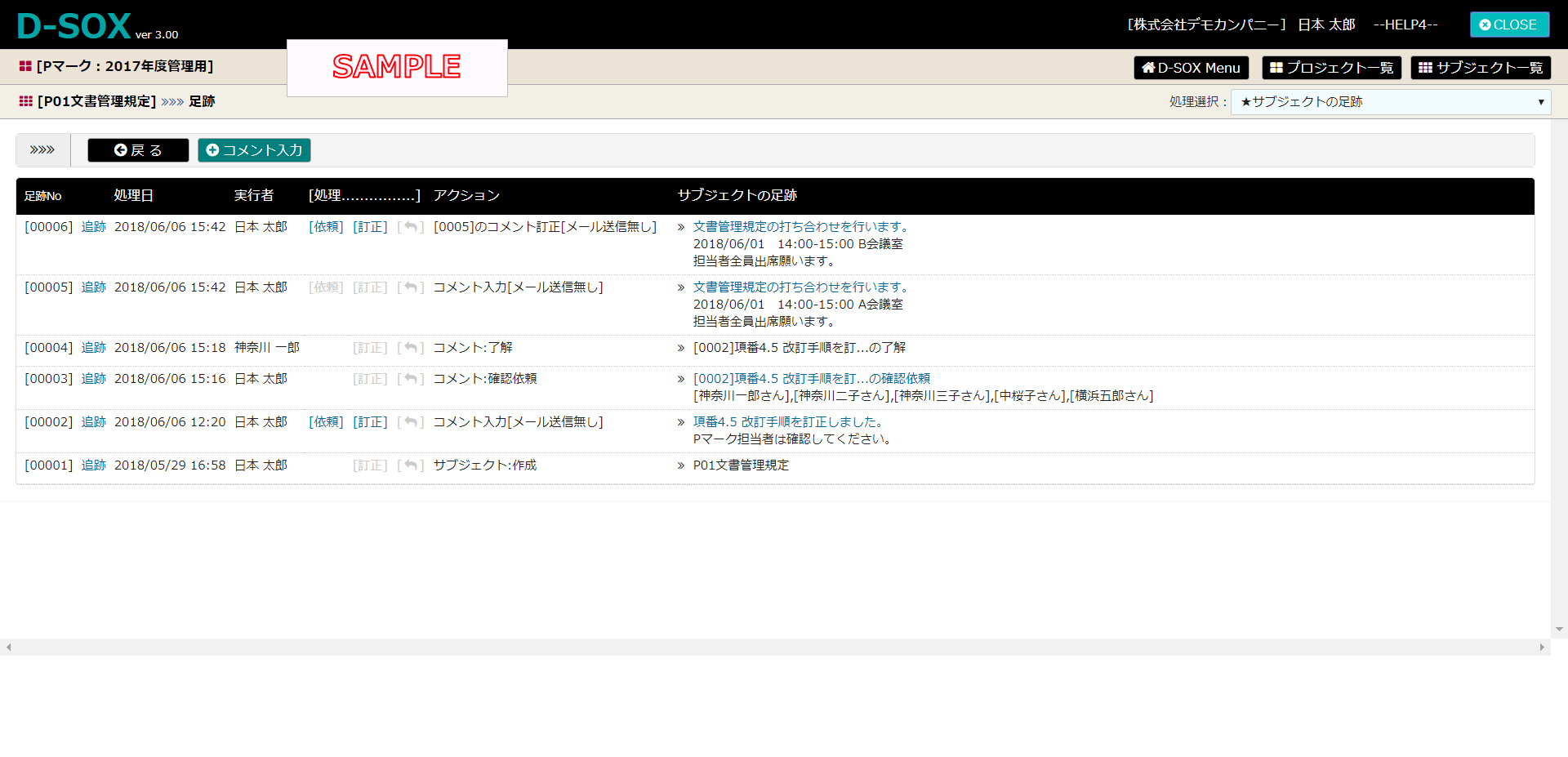This screenshot has width=1568, height=757.
Task: Click 追跡 link in row 00006
Action: 94,227
